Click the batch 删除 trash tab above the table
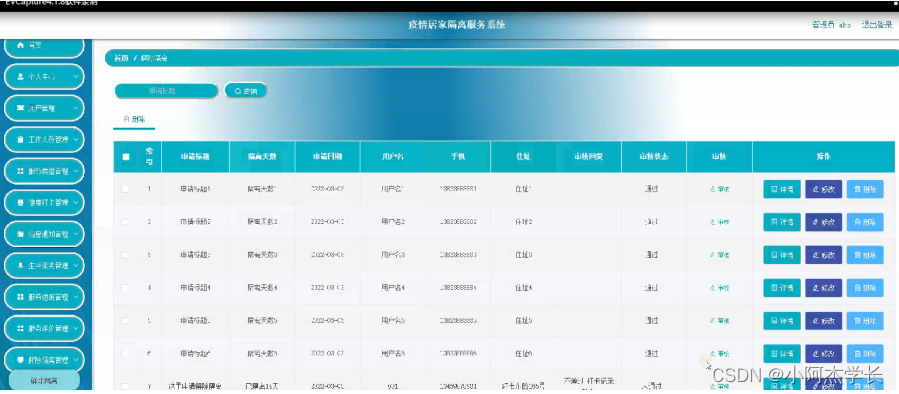899x394 pixels. click(x=134, y=119)
